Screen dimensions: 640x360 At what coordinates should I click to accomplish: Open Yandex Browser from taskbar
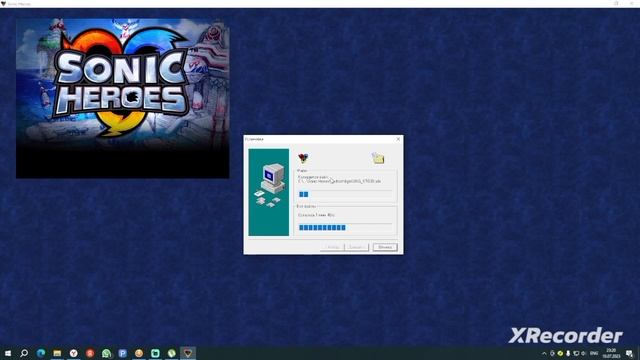[73, 353]
